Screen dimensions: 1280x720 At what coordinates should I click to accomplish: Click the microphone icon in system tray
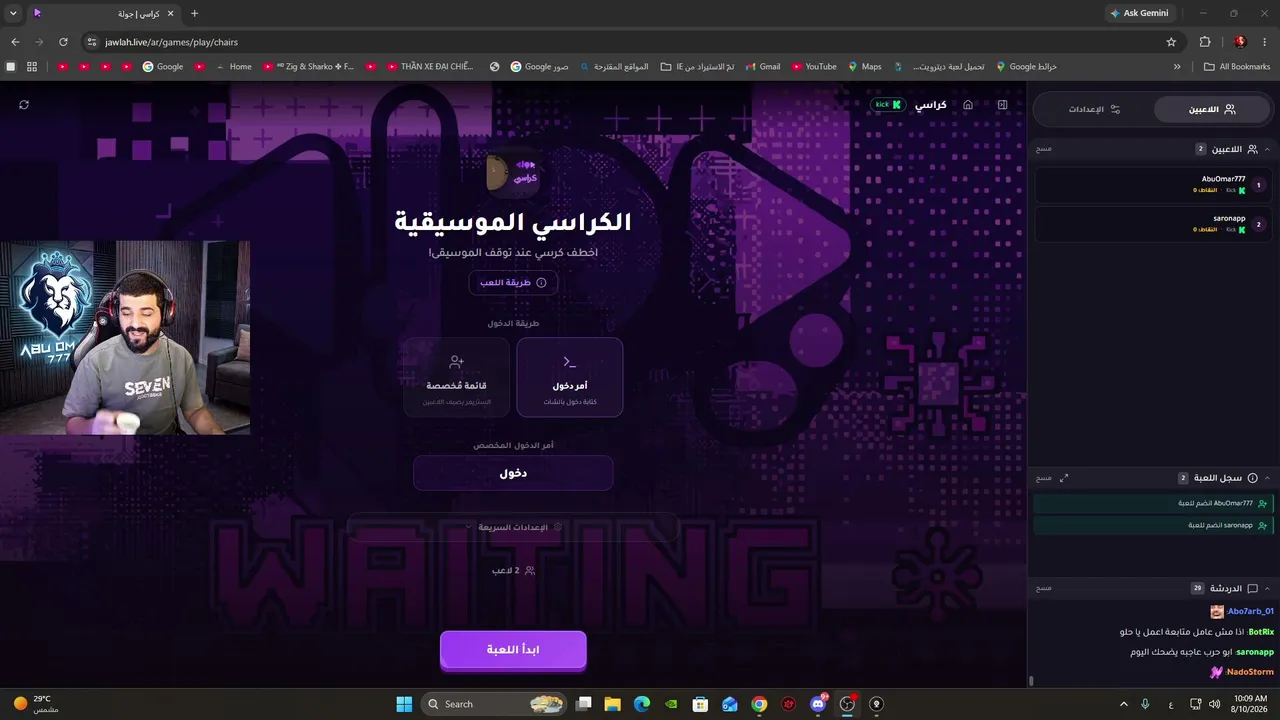click(1146, 704)
